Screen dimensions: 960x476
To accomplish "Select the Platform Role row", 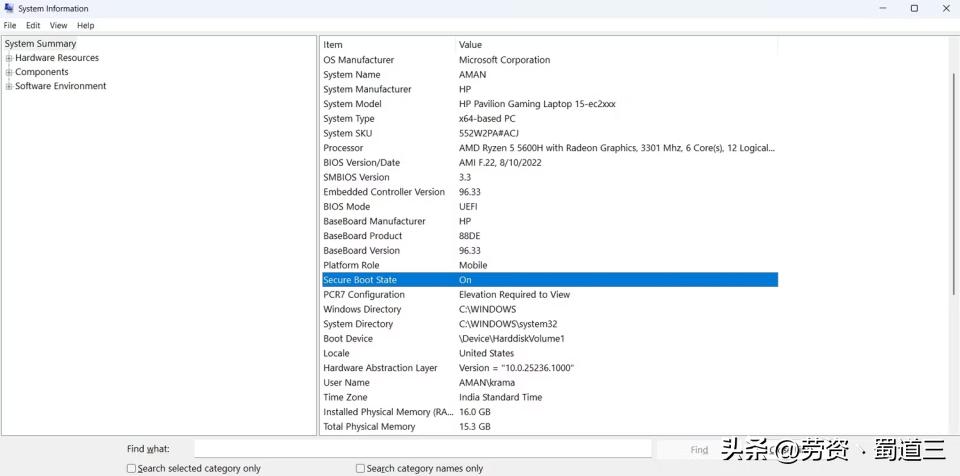I will point(550,265).
